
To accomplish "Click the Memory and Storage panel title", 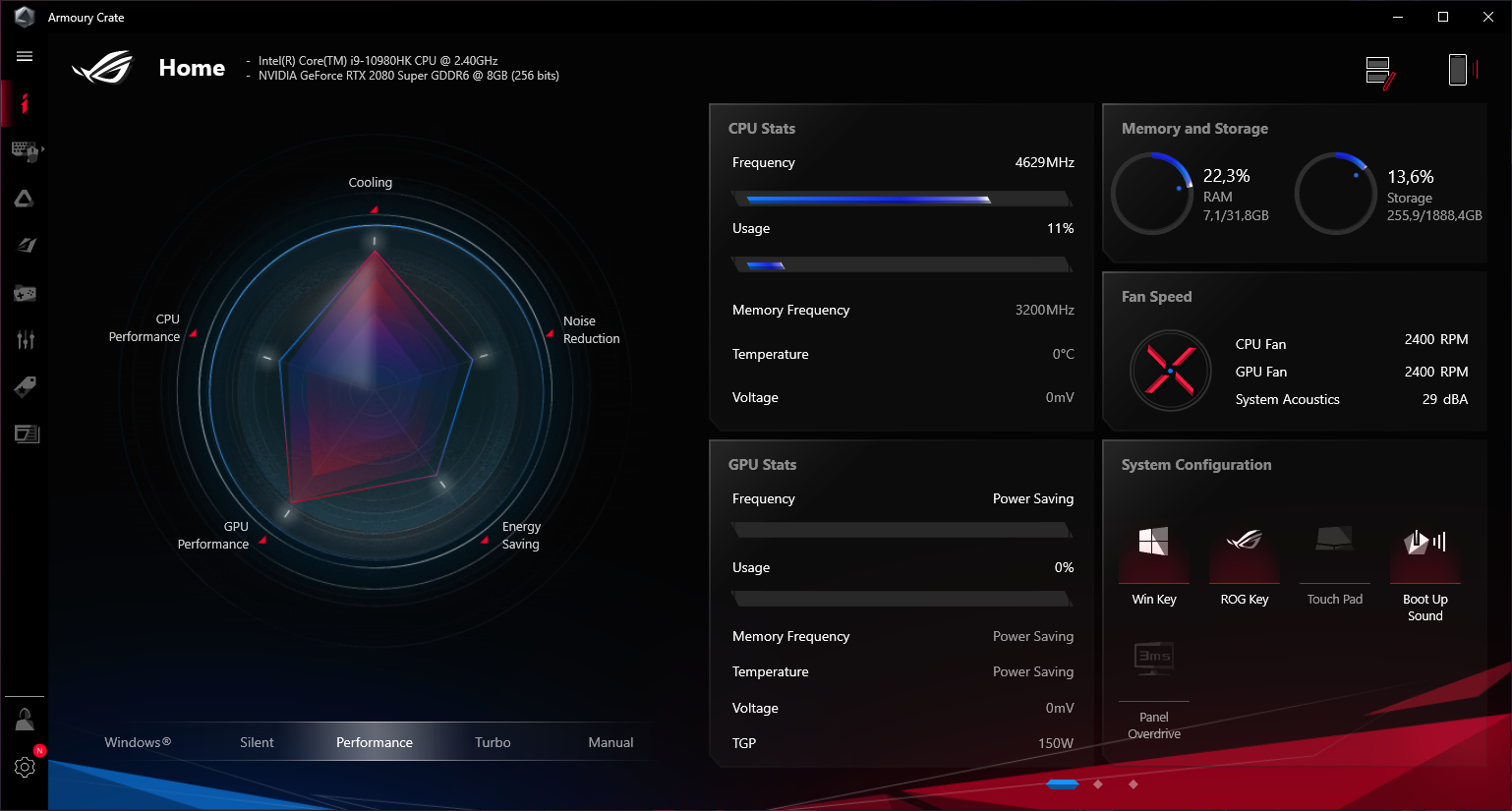I will point(1194,129).
